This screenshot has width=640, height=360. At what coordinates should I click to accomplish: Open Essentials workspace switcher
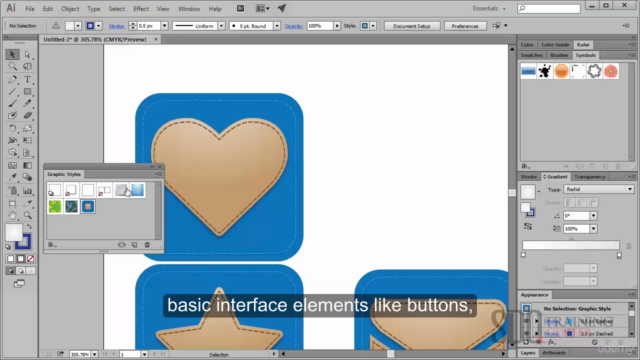click(489, 9)
